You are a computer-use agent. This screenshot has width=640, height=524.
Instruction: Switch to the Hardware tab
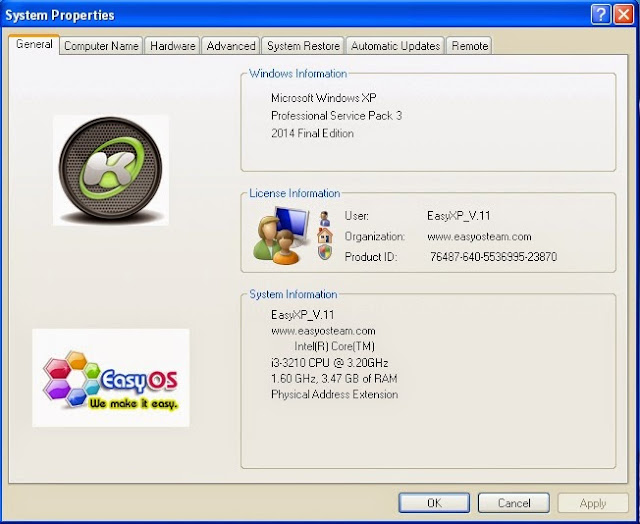173,46
